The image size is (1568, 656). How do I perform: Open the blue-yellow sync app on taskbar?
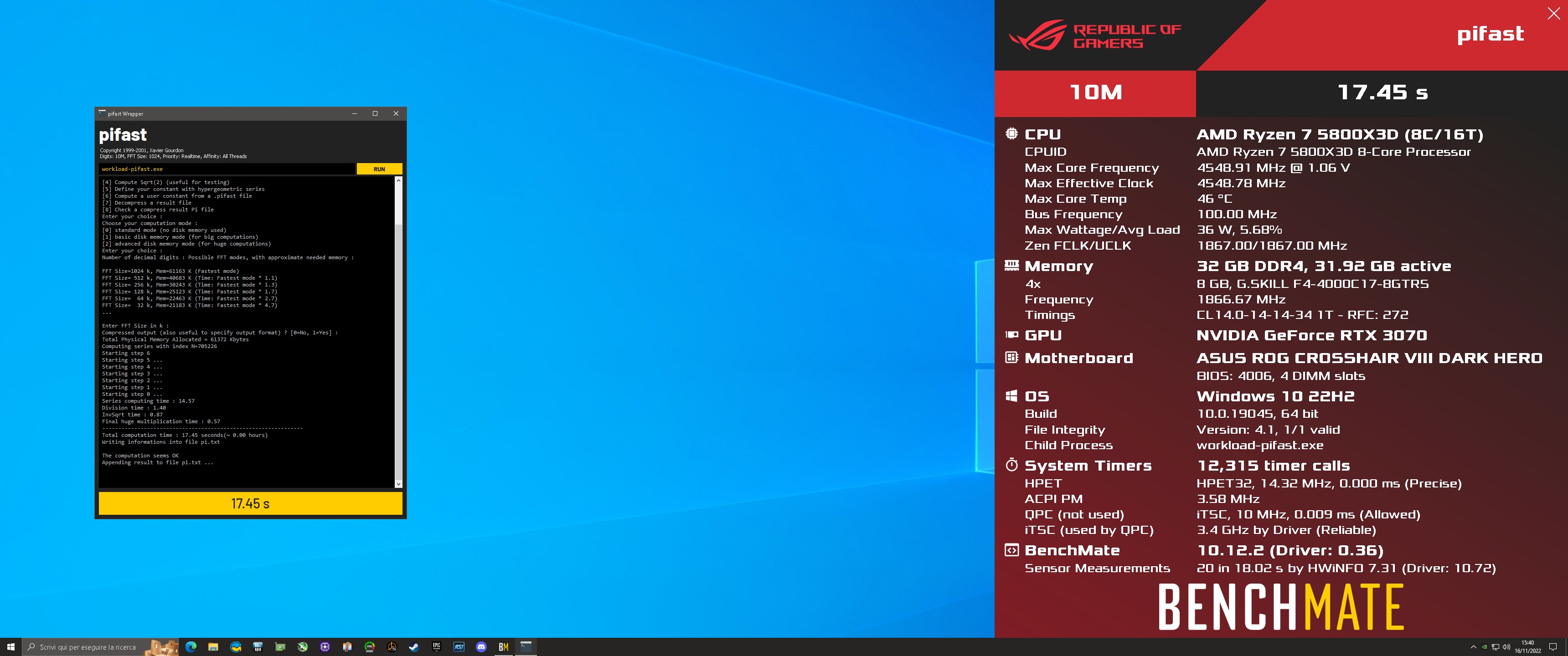coord(236,647)
